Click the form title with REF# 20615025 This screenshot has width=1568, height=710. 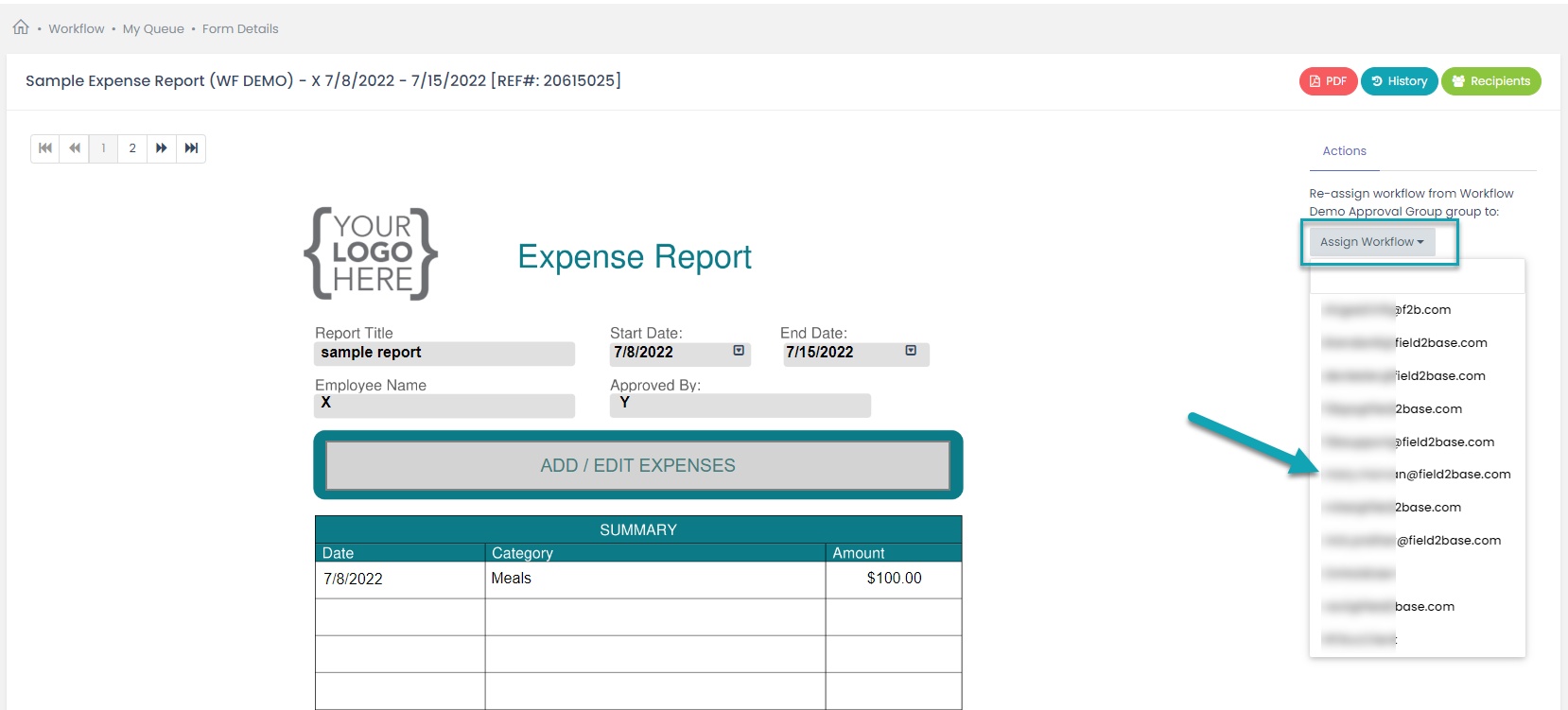[323, 81]
